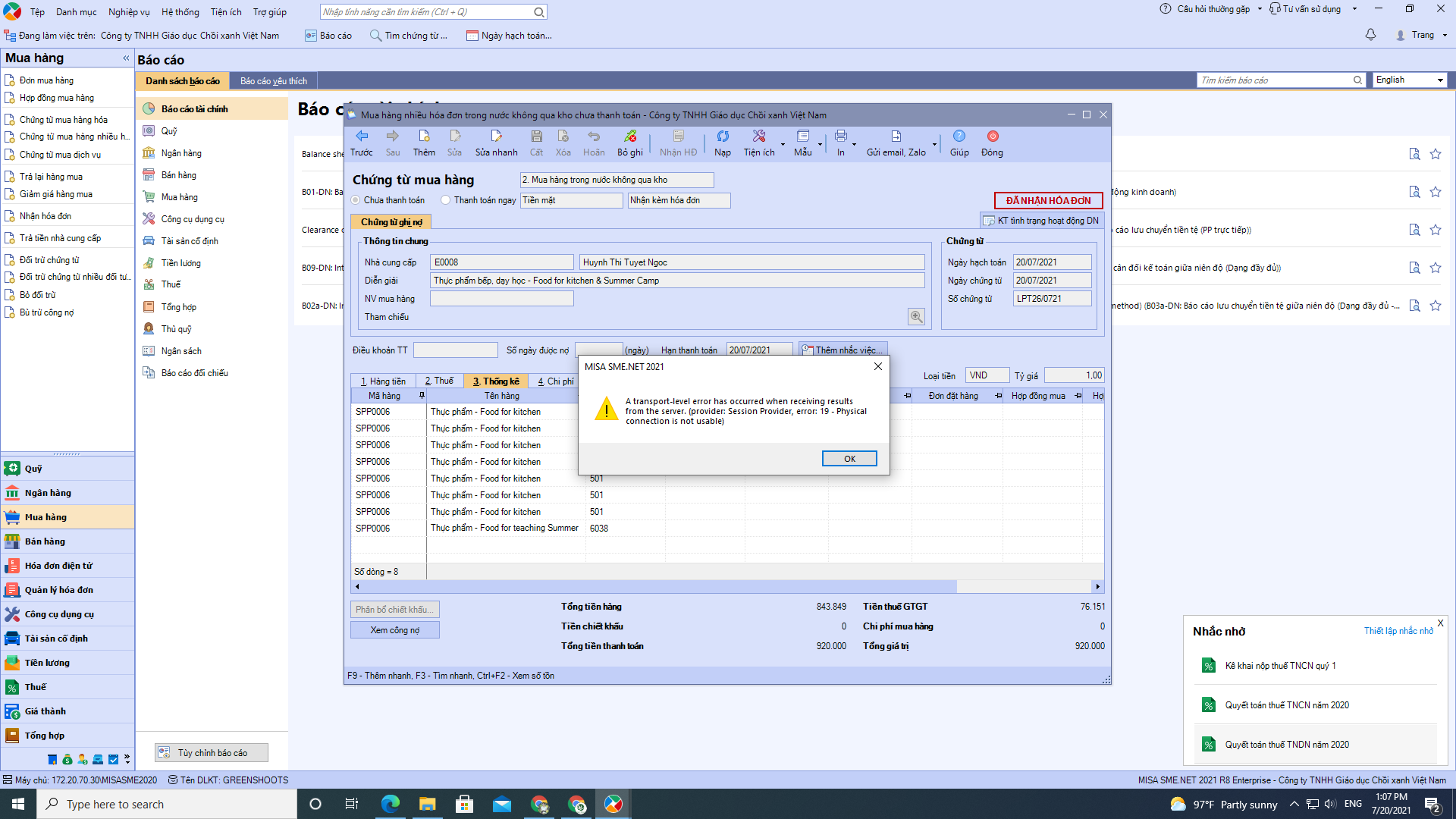Open Mail app from taskbar
The height and width of the screenshot is (819, 1456).
click(x=502, y=804)
